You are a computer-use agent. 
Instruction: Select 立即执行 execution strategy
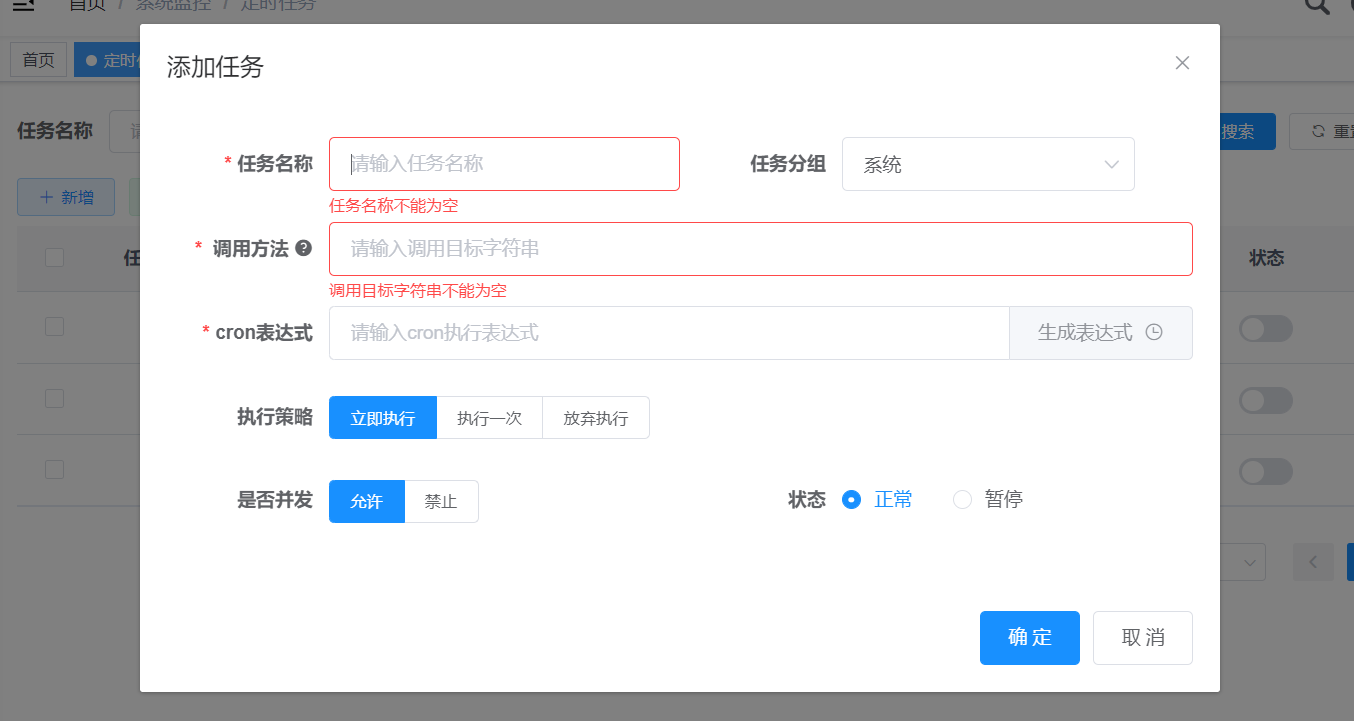coord(383,418)
